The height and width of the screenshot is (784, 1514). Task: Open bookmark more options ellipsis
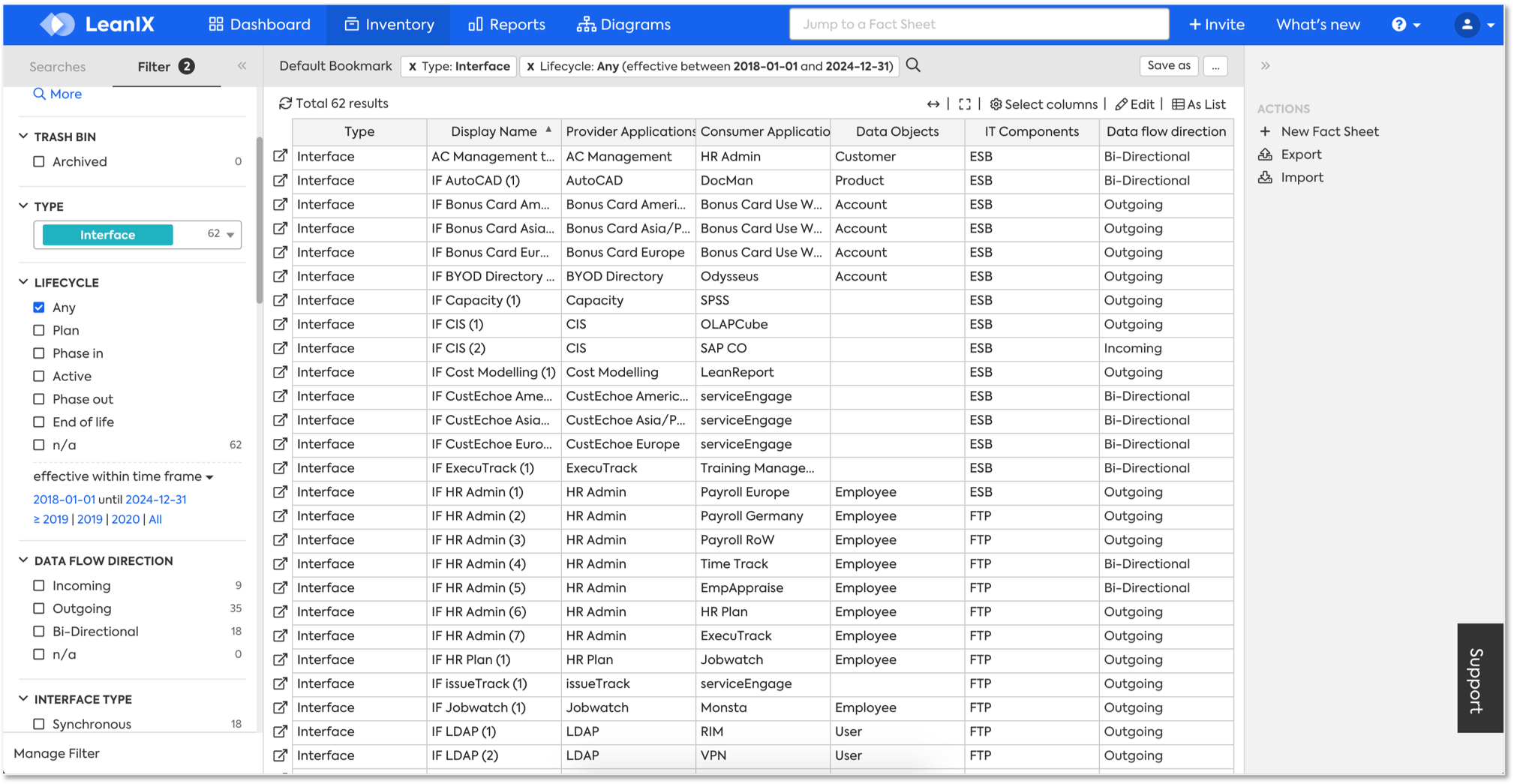(1215, 66)
